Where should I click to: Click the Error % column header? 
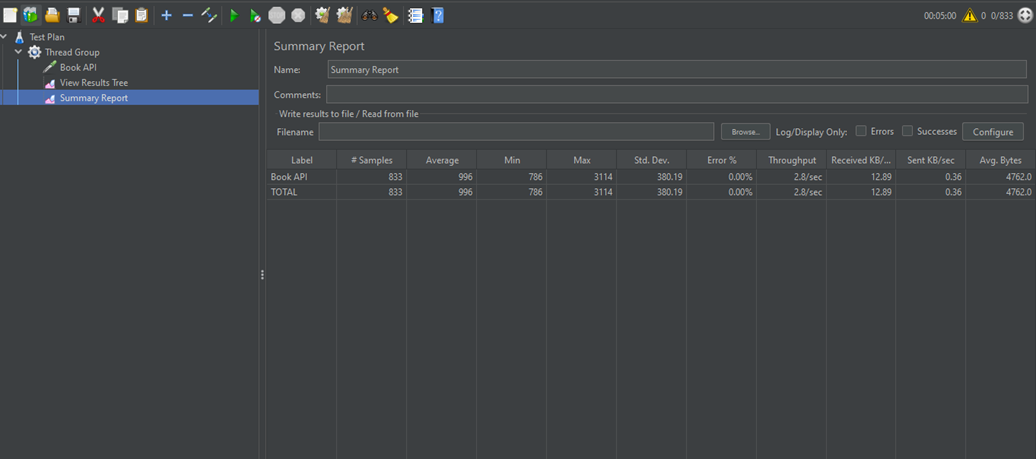pos(722,160)
